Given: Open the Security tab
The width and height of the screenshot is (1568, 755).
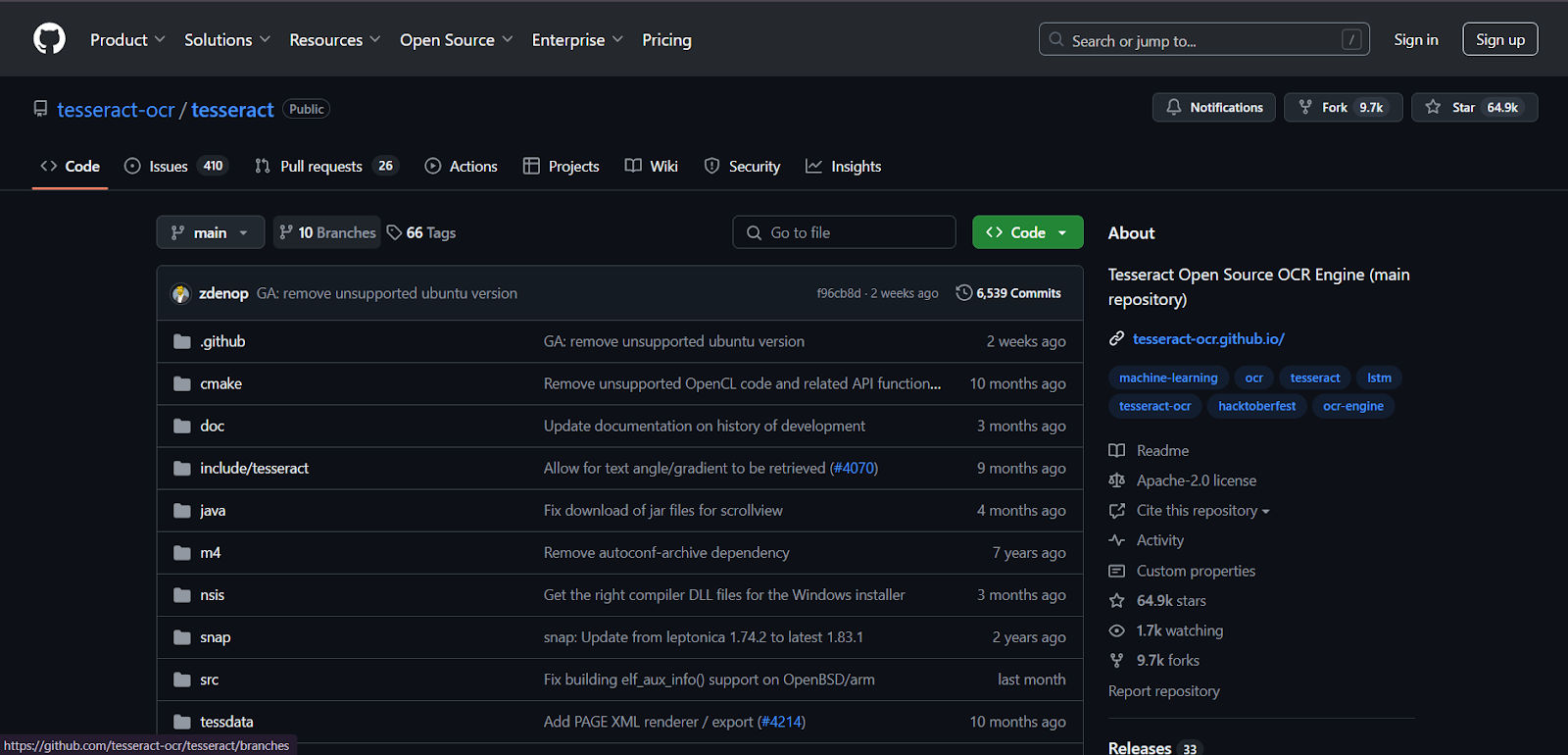Looking at the screenshot, I should click(743, 167).
